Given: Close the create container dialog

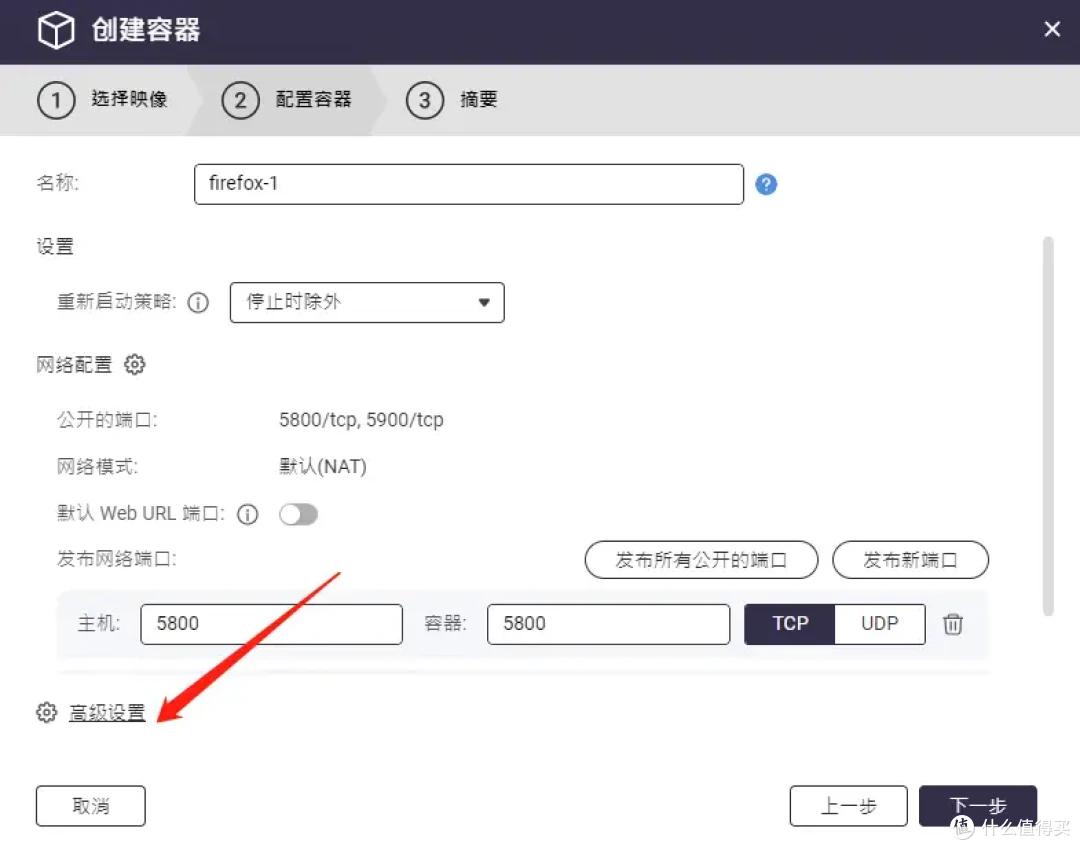Looking at the screenshot, I should 1052,29.
